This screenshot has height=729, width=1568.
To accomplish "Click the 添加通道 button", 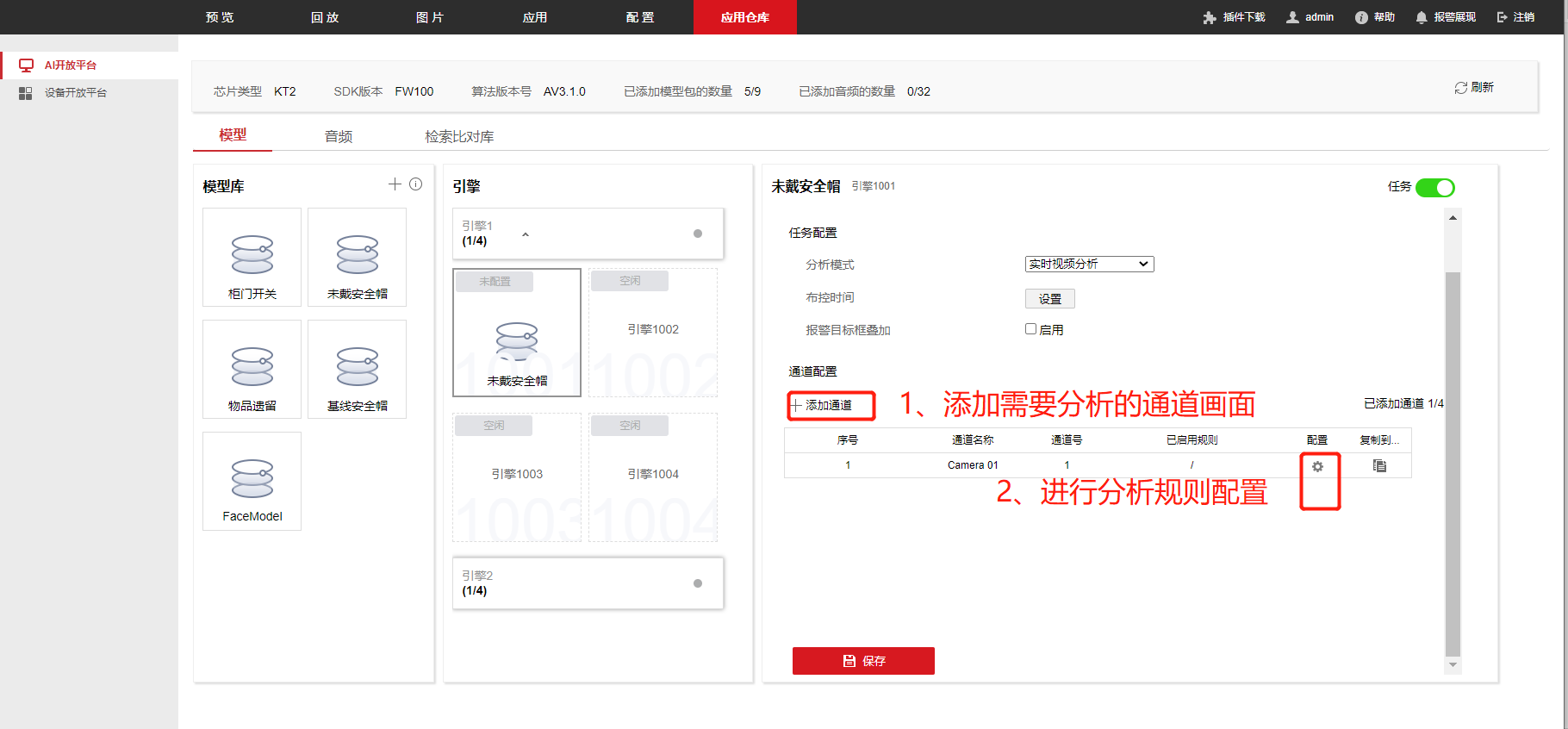I will [823, 405].
